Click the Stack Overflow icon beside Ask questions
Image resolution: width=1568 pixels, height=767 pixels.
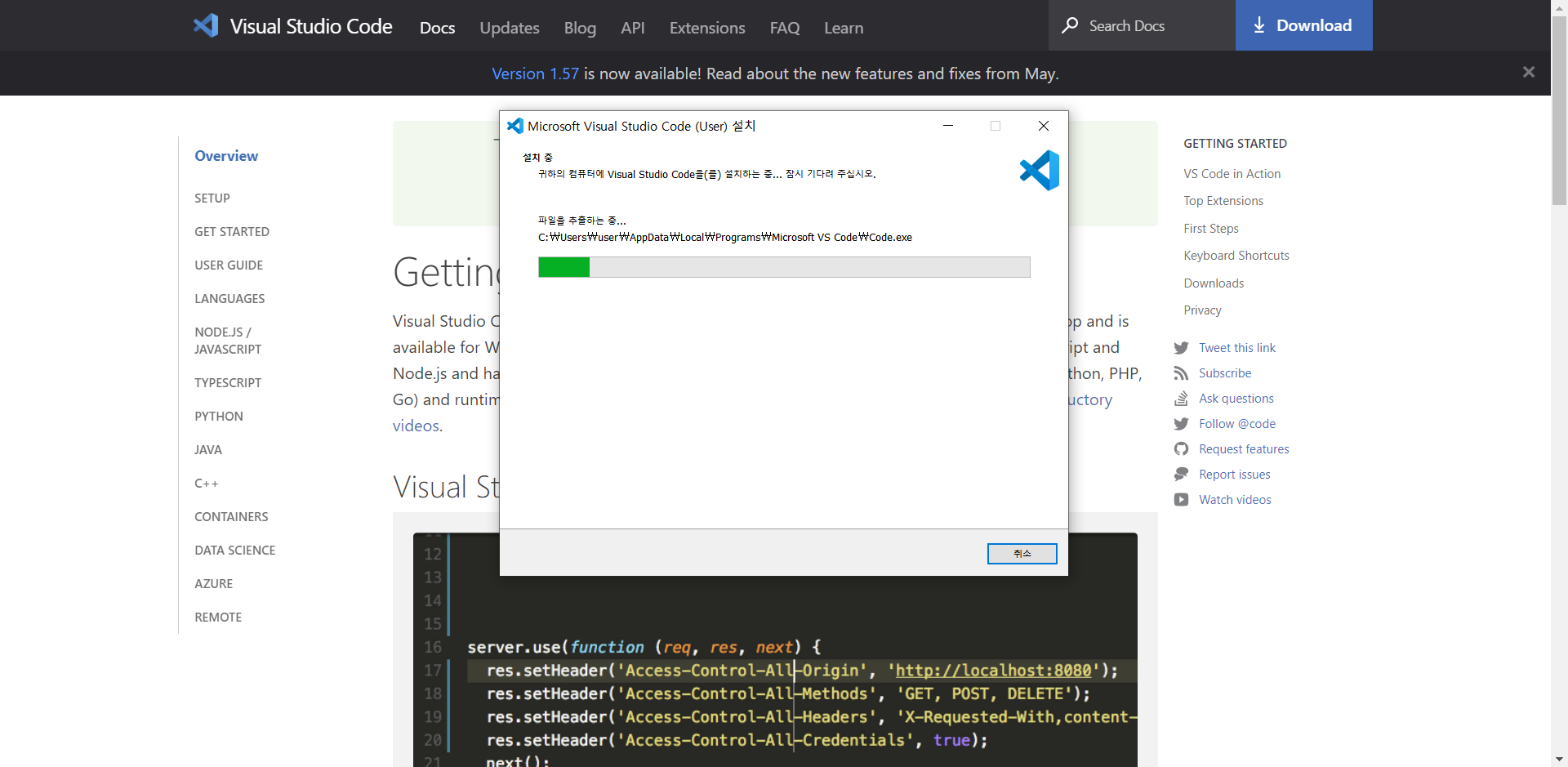coord(1181,399)
